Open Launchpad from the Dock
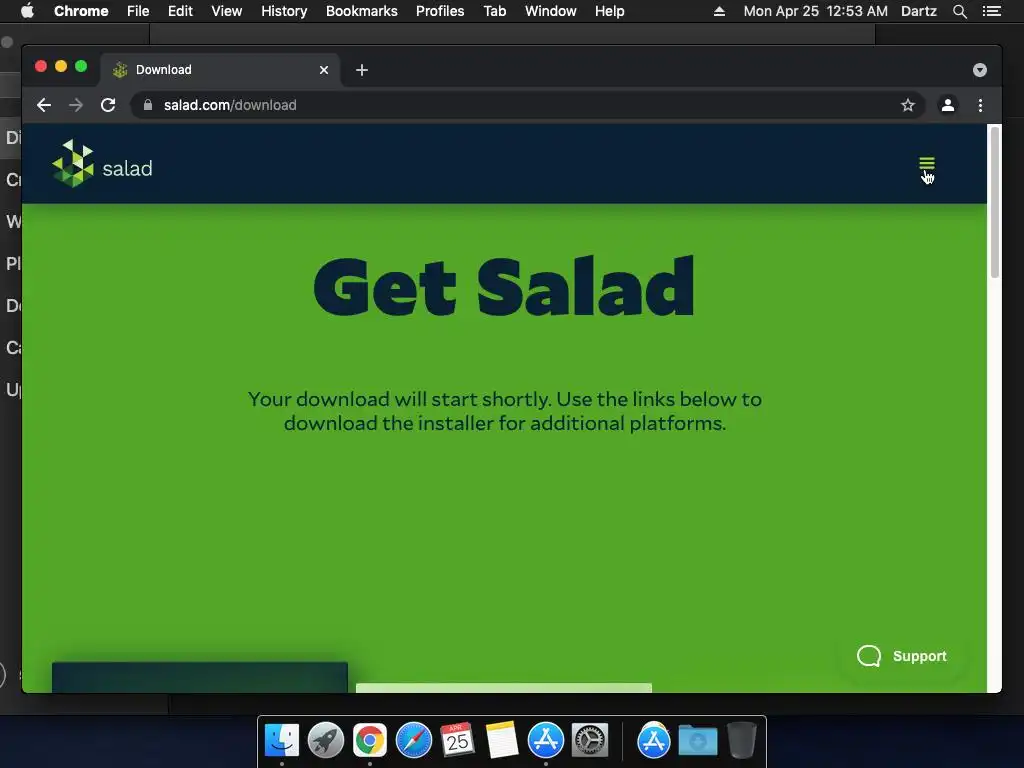 (x=326, y=740)
